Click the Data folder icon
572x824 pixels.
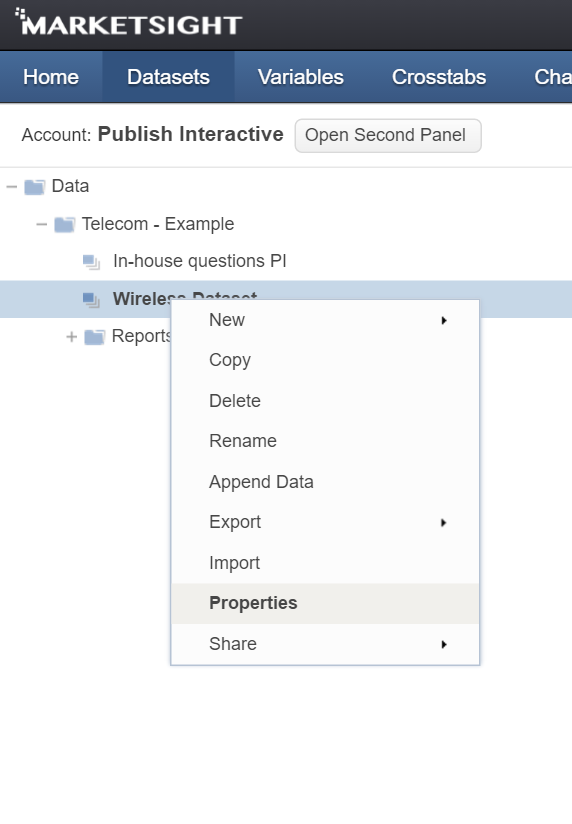pyautogui.click(x=35, y=187)
